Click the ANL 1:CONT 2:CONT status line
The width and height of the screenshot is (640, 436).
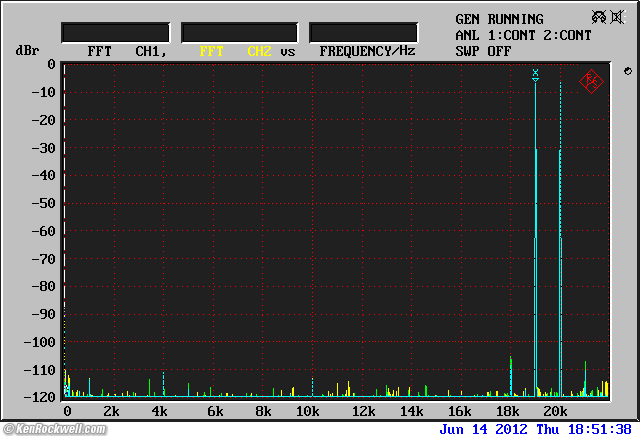coord(523,35)
